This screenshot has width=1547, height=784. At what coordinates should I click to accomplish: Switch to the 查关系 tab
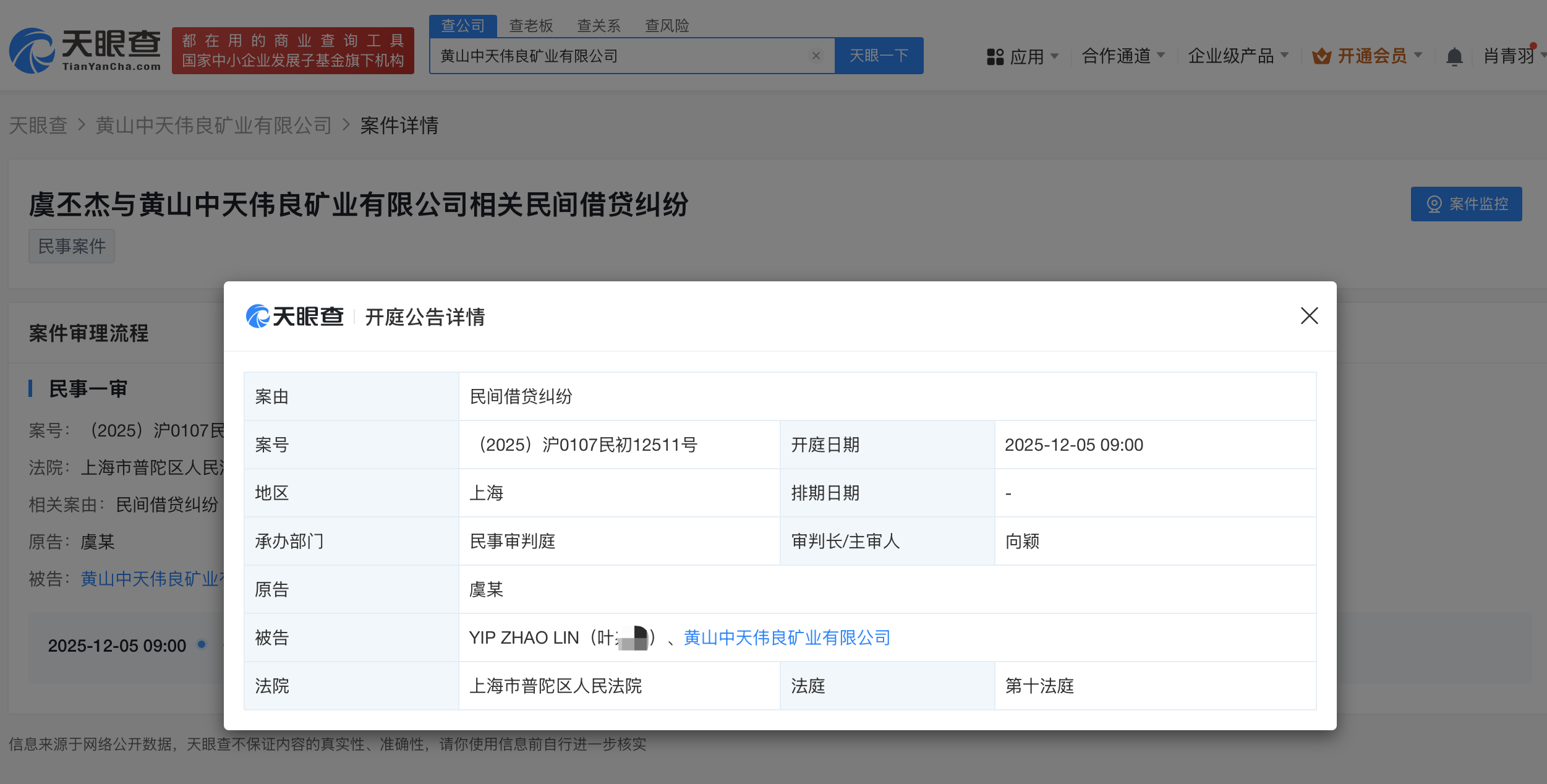tap(599, 26)
